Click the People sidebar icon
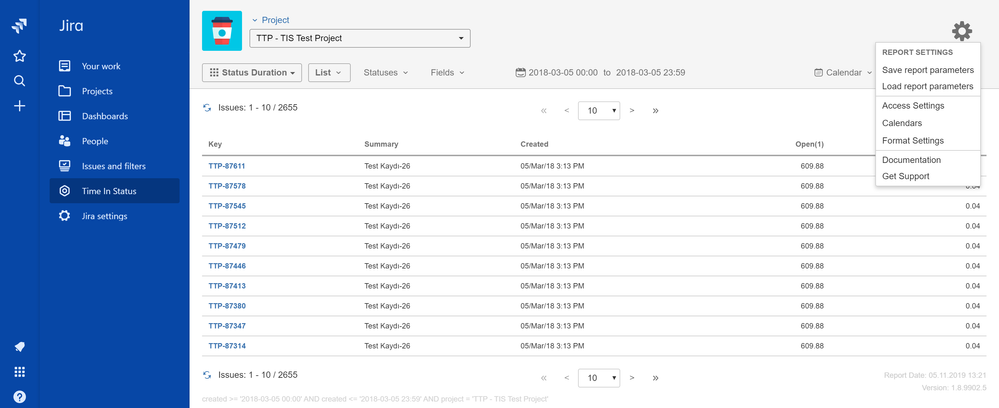The height and width of the screenshot is (408, 999). [x=64, y=141]
